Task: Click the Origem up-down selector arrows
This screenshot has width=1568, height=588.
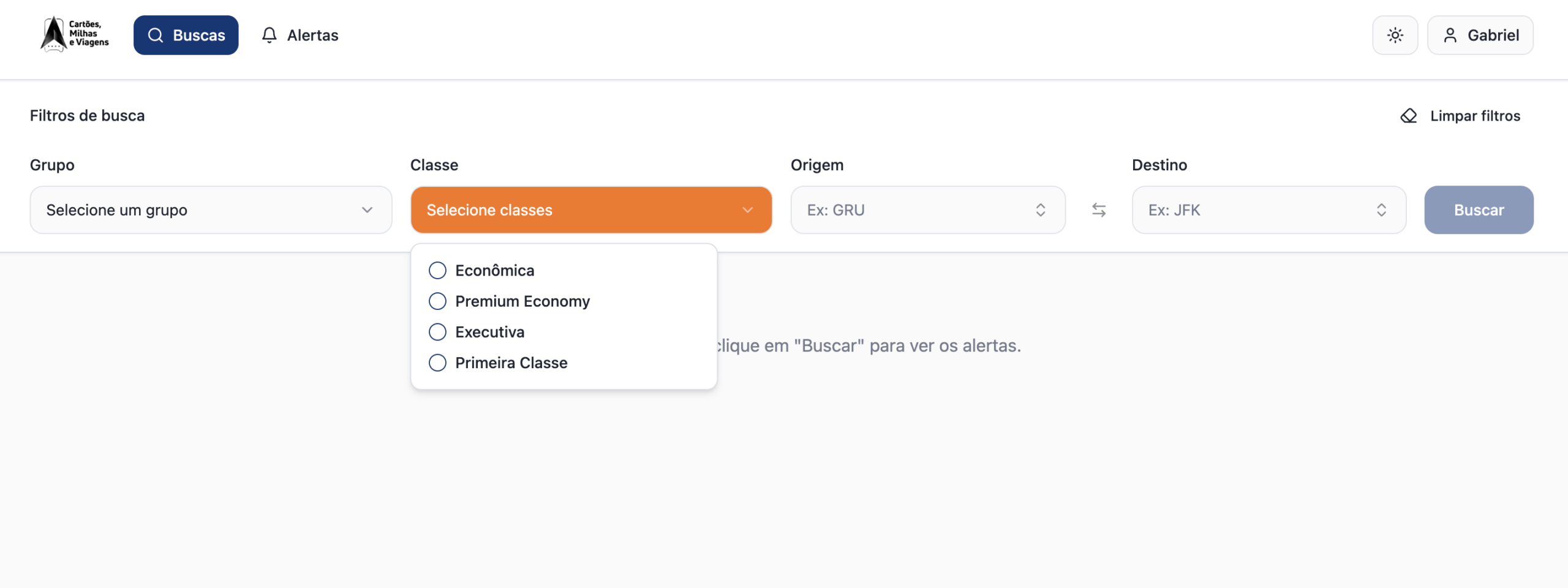Action: pos(1040,210)
